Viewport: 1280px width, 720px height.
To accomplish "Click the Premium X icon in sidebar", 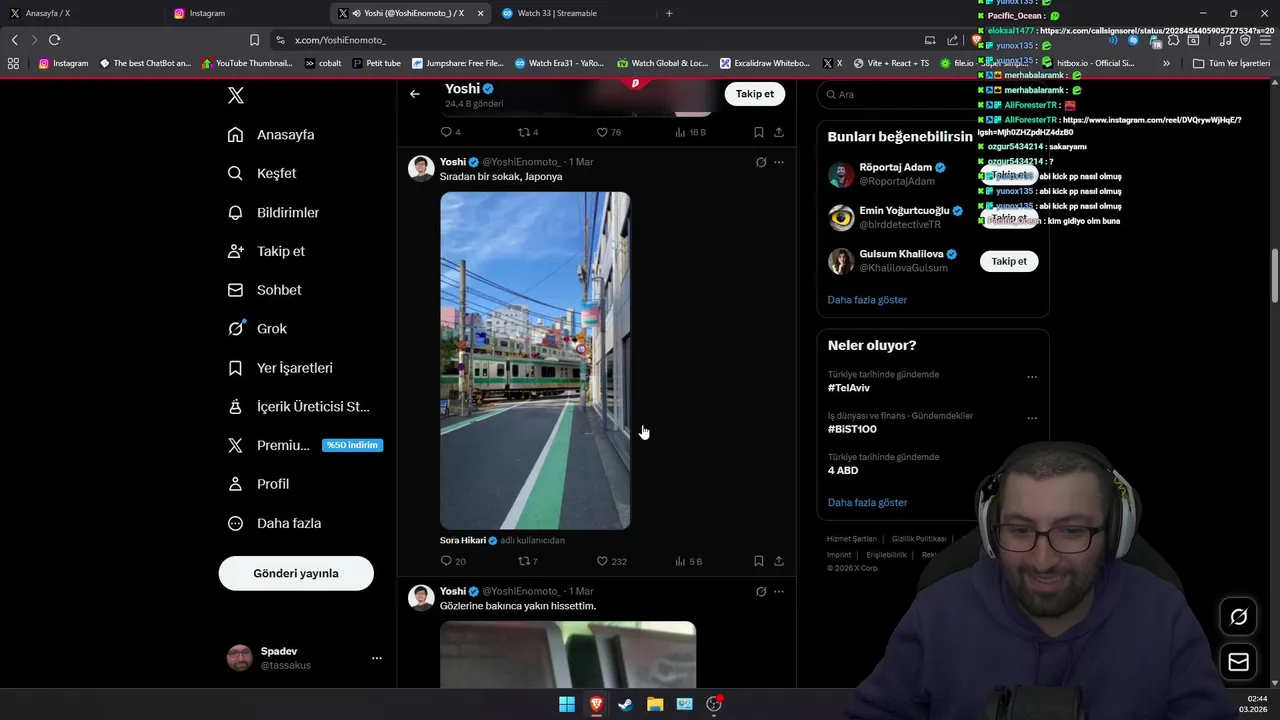I will pyautogui.click(x=235, y=445).
